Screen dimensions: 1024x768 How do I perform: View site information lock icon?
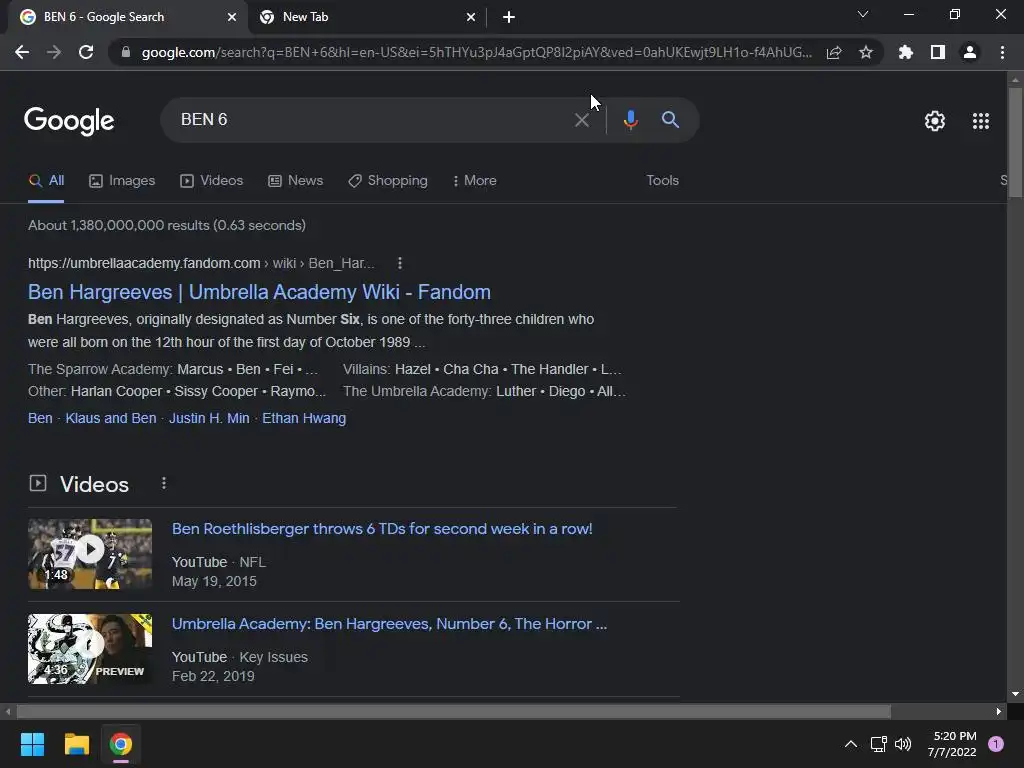click(x=125, y=52)
